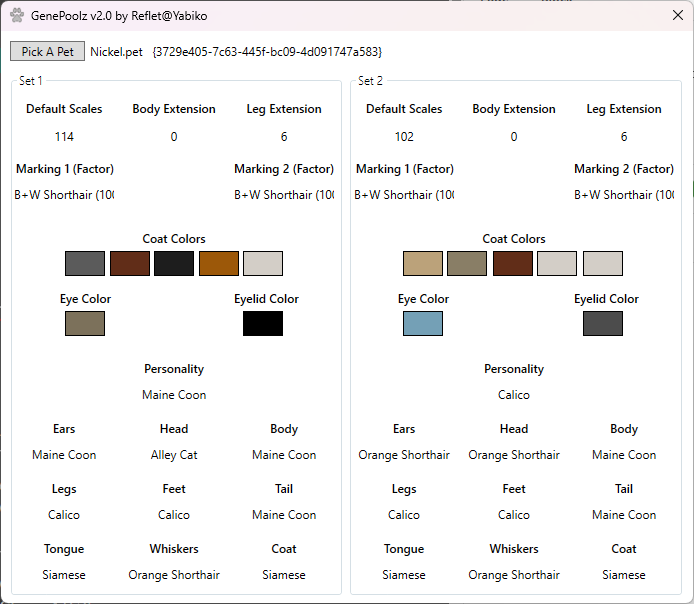Click Set 1 Head value Alley Cat
This screenshot has height=604, width=694.
(174, 455)
